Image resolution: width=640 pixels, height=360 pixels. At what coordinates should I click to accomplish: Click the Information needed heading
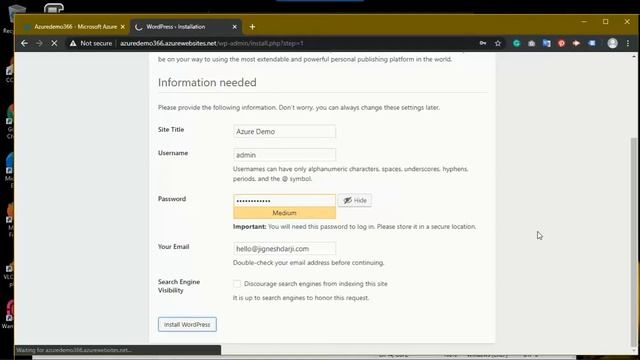pos(207,82)
